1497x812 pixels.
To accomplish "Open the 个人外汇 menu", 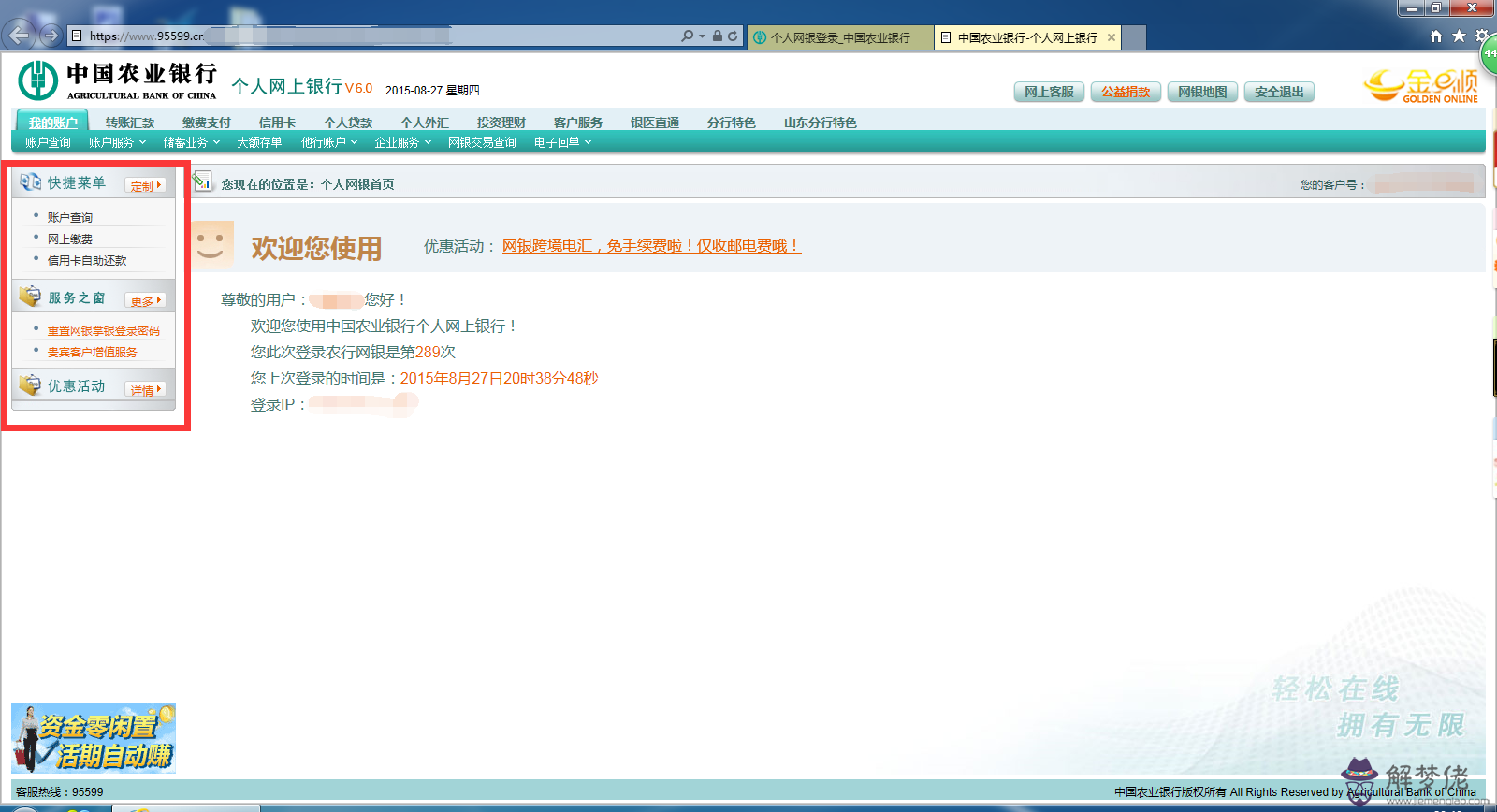I will 425,123.
